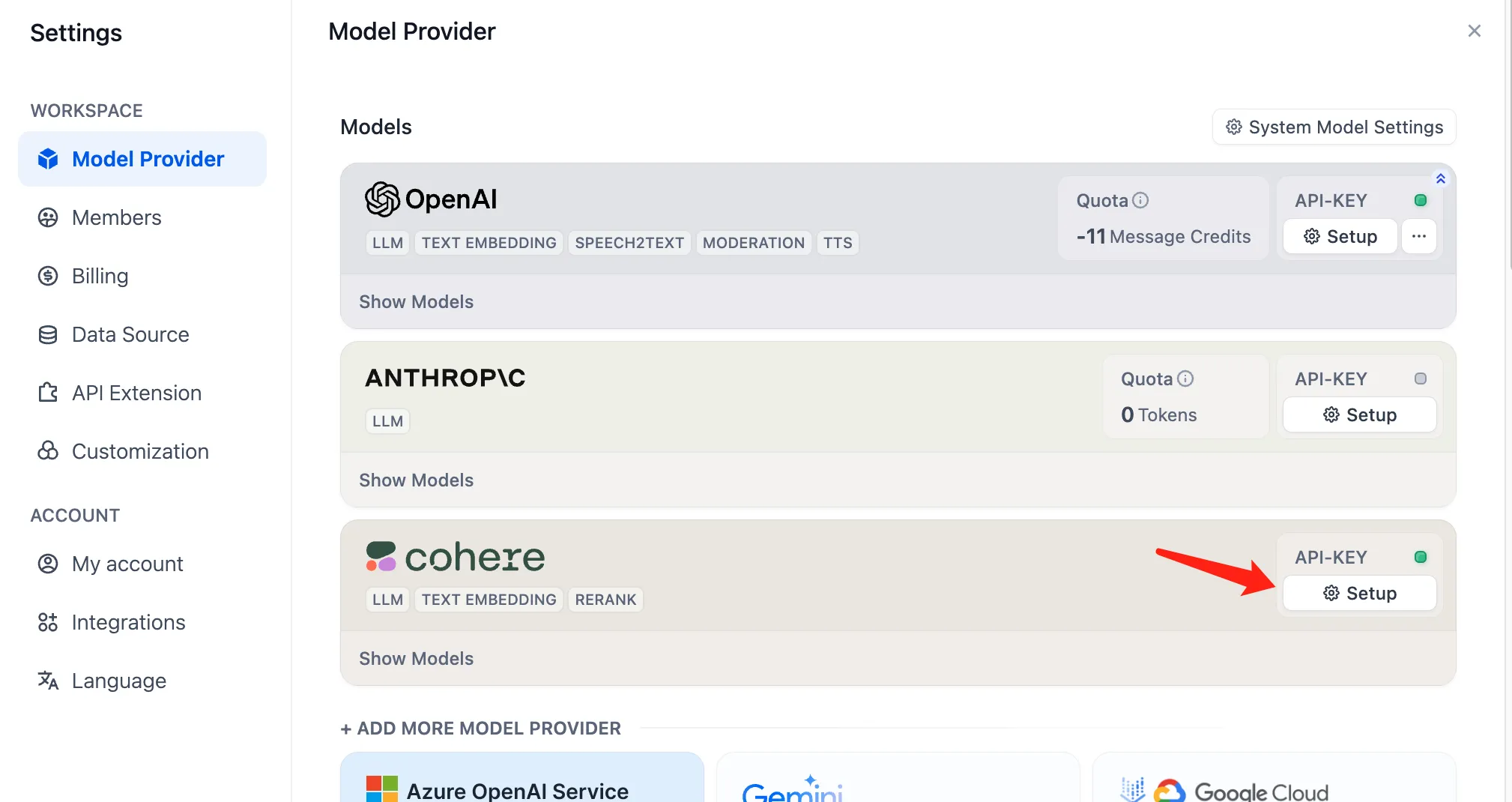The height and width of the screenshot is (802, 1512).
Task: Close the Settings dialog
Action: click(x=1474, y=31)
